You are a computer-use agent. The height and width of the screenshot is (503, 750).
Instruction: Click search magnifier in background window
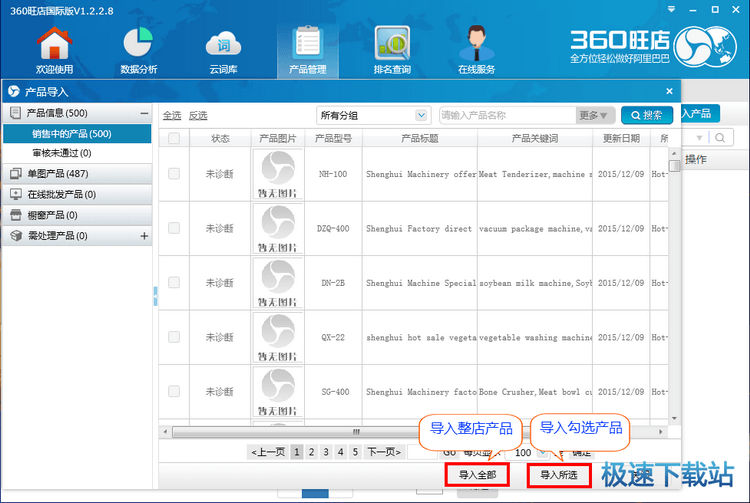pyautogui.click(x=720, y=138)
